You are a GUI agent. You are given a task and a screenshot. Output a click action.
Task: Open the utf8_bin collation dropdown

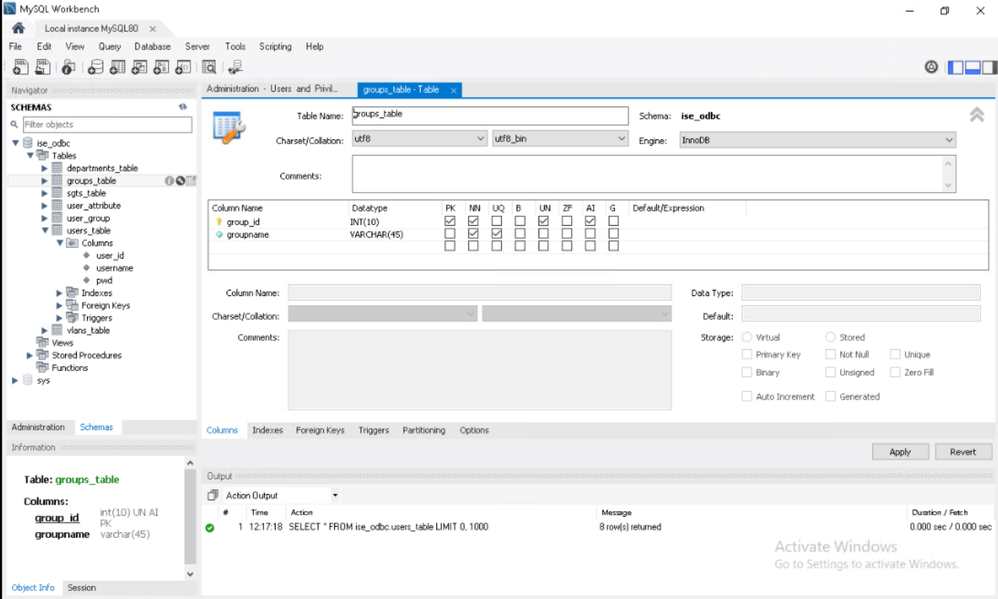(560, 138)
